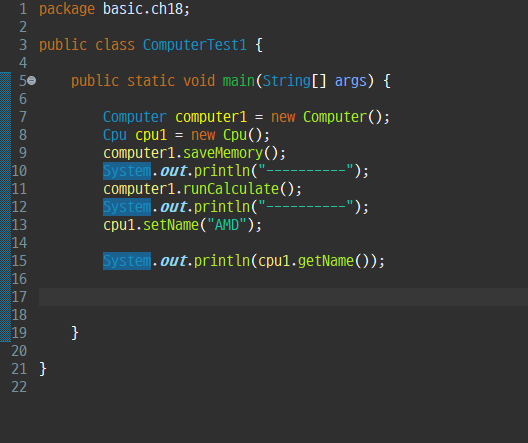Click line number 22 in gutter
The height and width of the screenshot is (443, 528).
click(19, 387)
